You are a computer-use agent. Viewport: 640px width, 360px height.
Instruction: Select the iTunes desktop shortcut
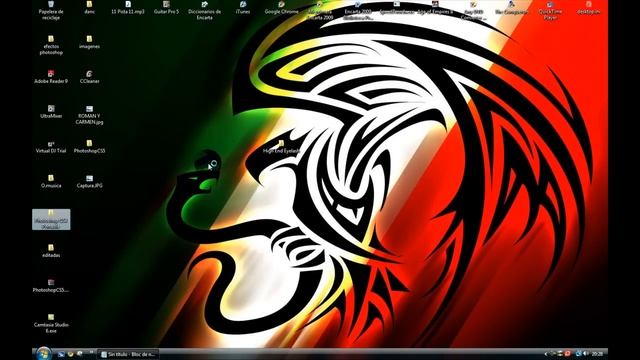[243, 8]
